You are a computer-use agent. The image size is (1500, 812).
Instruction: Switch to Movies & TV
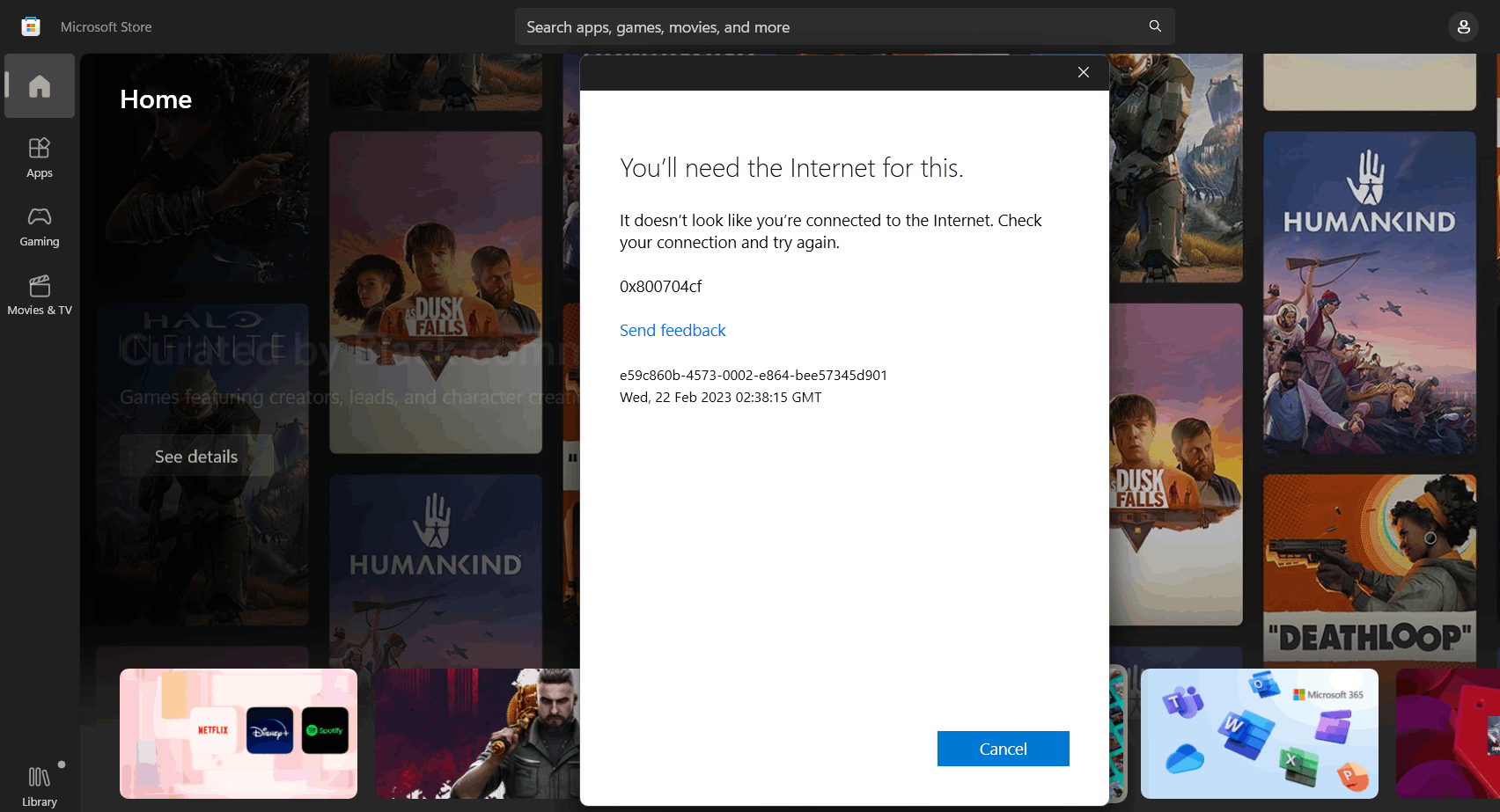(x=40, y=296)
